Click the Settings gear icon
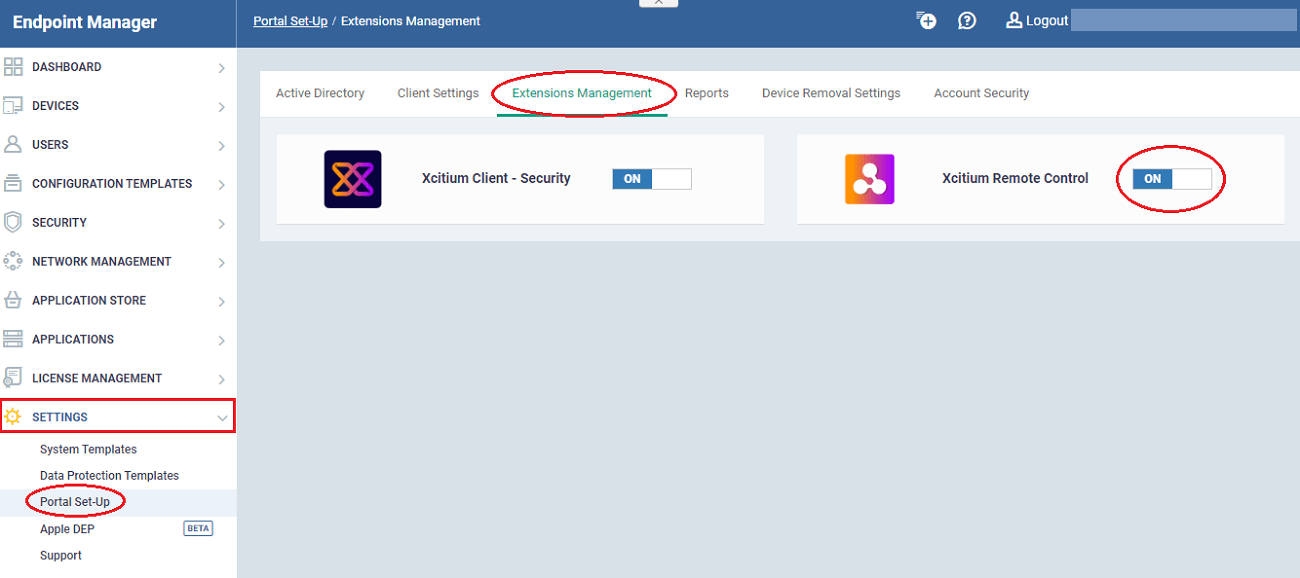Viewport: 1300px width, 578px height. (13, 417)
